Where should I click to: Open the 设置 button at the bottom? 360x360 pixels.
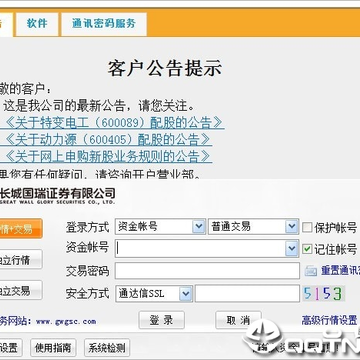11,348
